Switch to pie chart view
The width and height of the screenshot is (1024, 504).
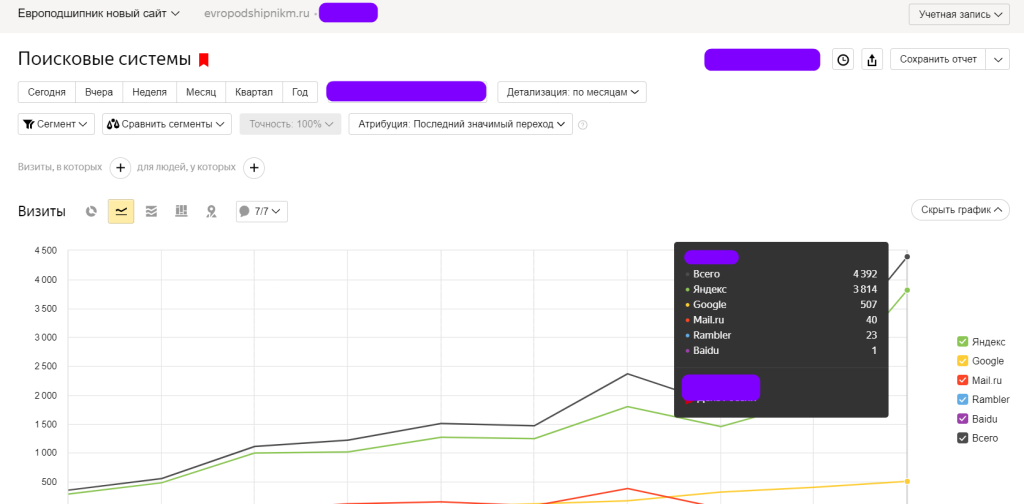(91, 211)
